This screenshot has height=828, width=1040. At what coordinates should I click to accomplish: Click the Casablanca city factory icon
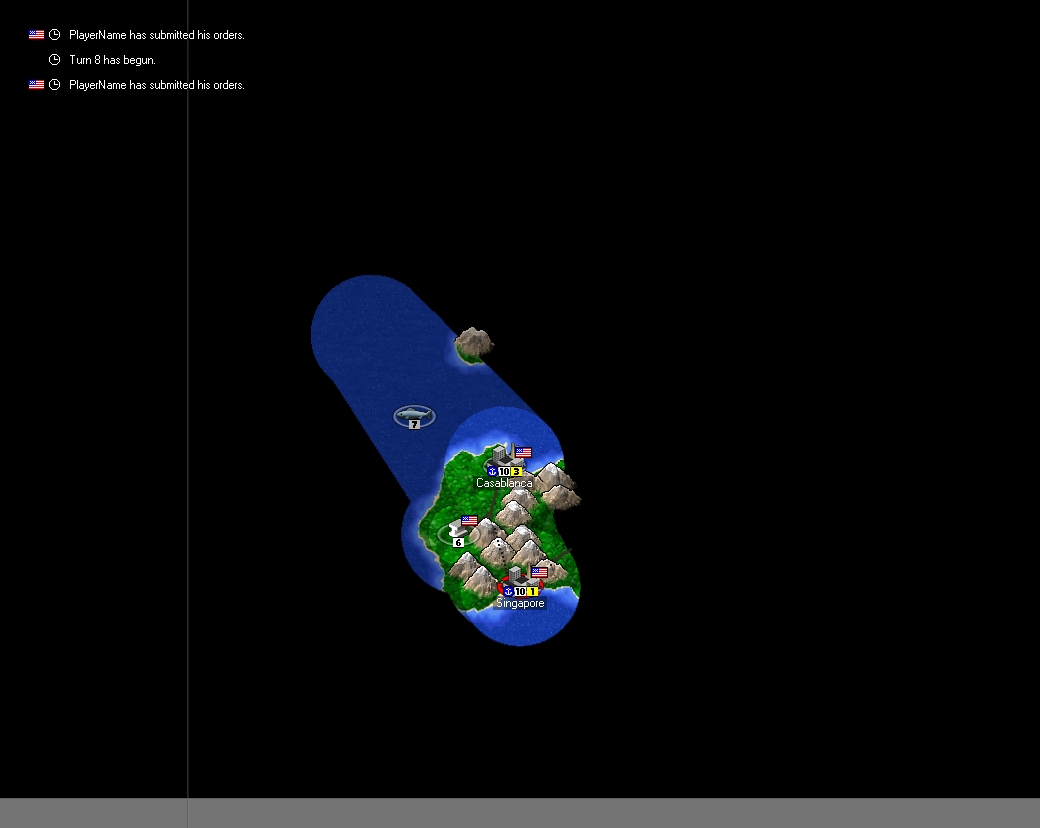(x=502, y=455)
